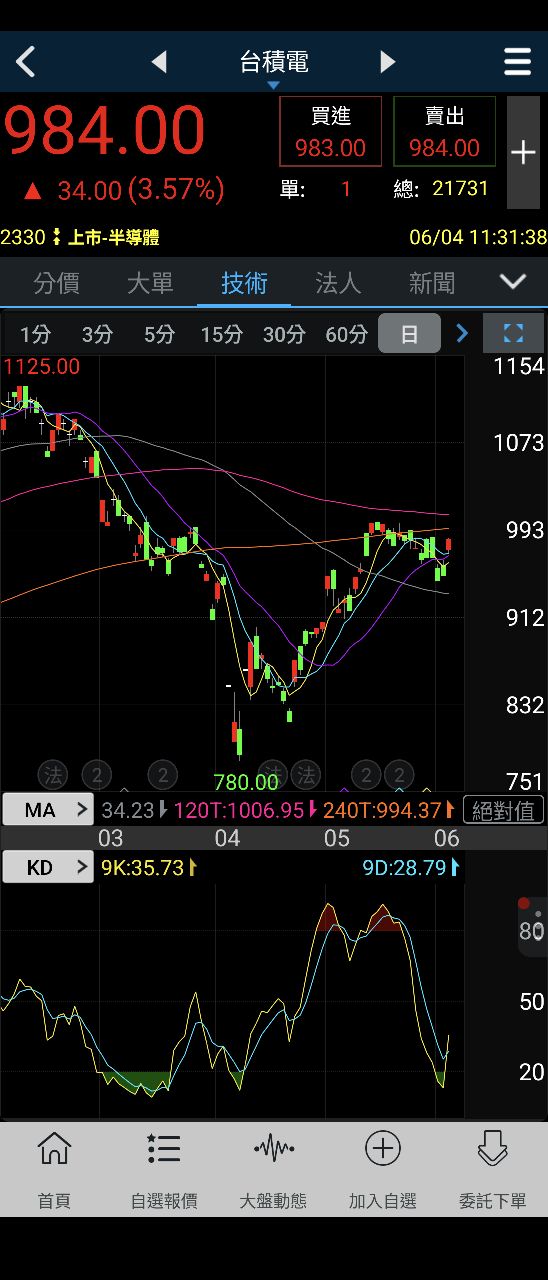
Task: Expand the KD indicator selector
Action: [48, 867]
